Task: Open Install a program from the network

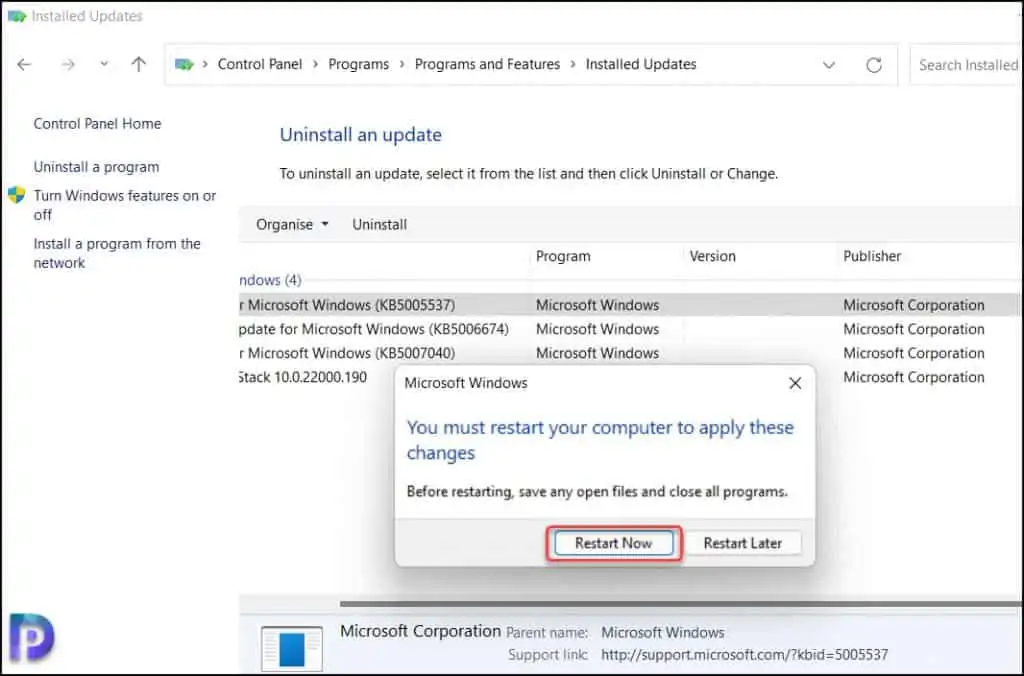Action: tap(117, 253)
